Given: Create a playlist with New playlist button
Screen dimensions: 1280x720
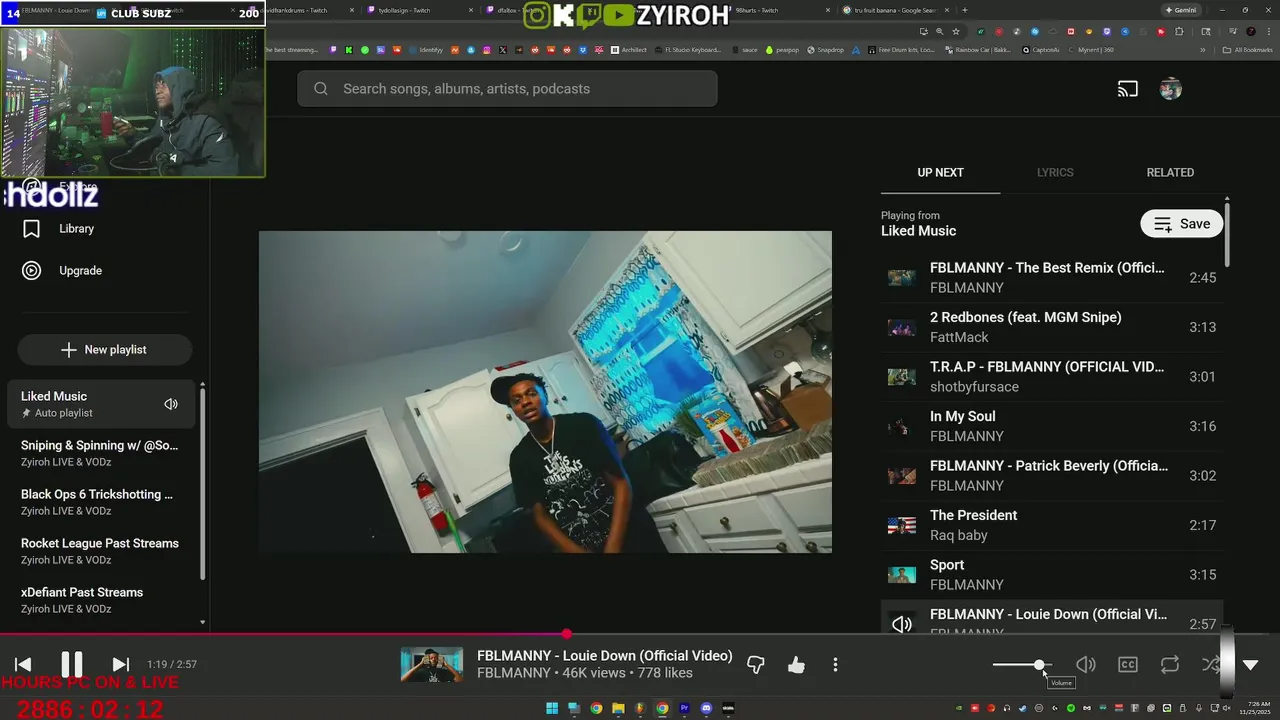Looking at the screenshot, I should (x=104, y=350).
